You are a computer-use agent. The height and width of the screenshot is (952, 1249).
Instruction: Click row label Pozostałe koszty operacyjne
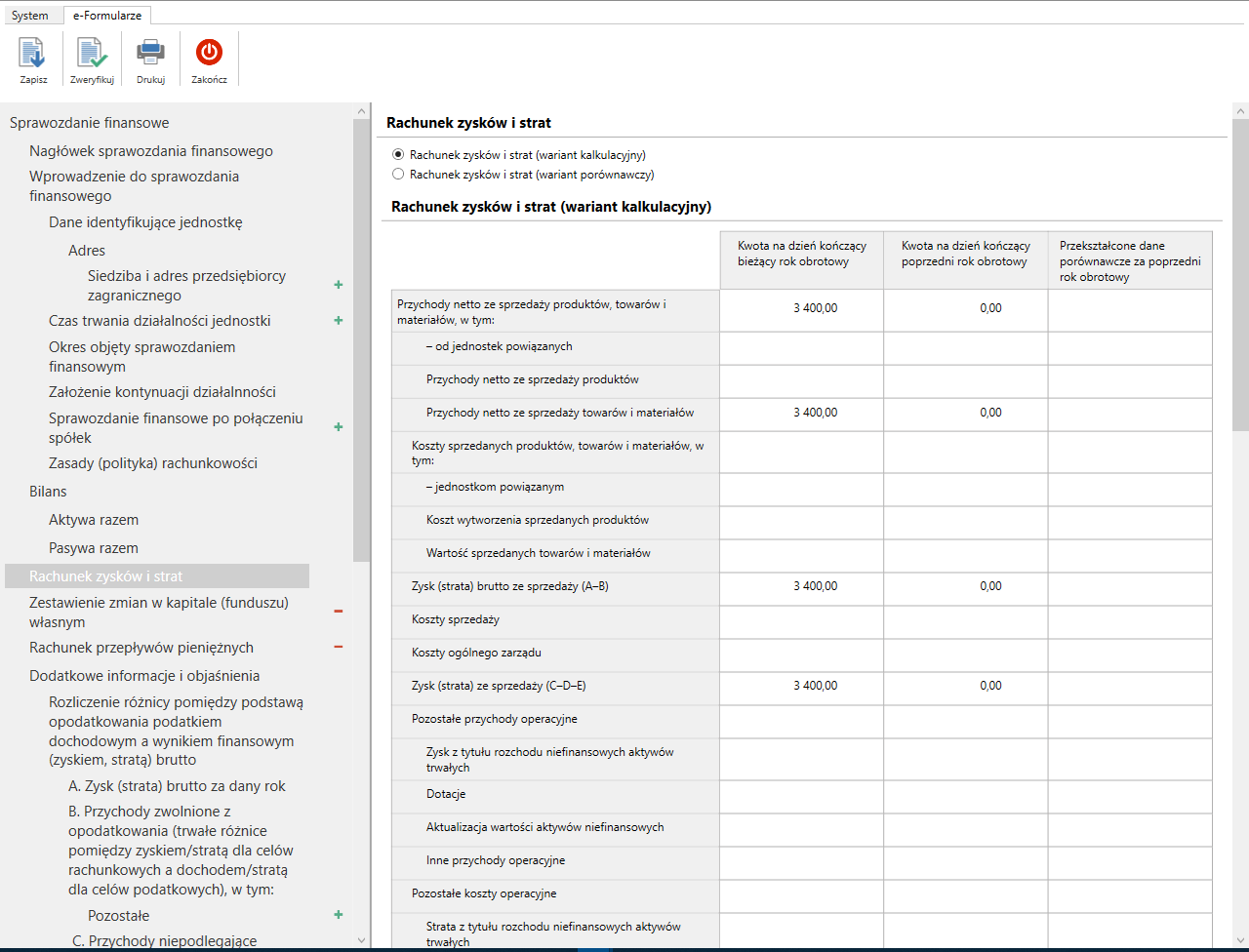484,893
